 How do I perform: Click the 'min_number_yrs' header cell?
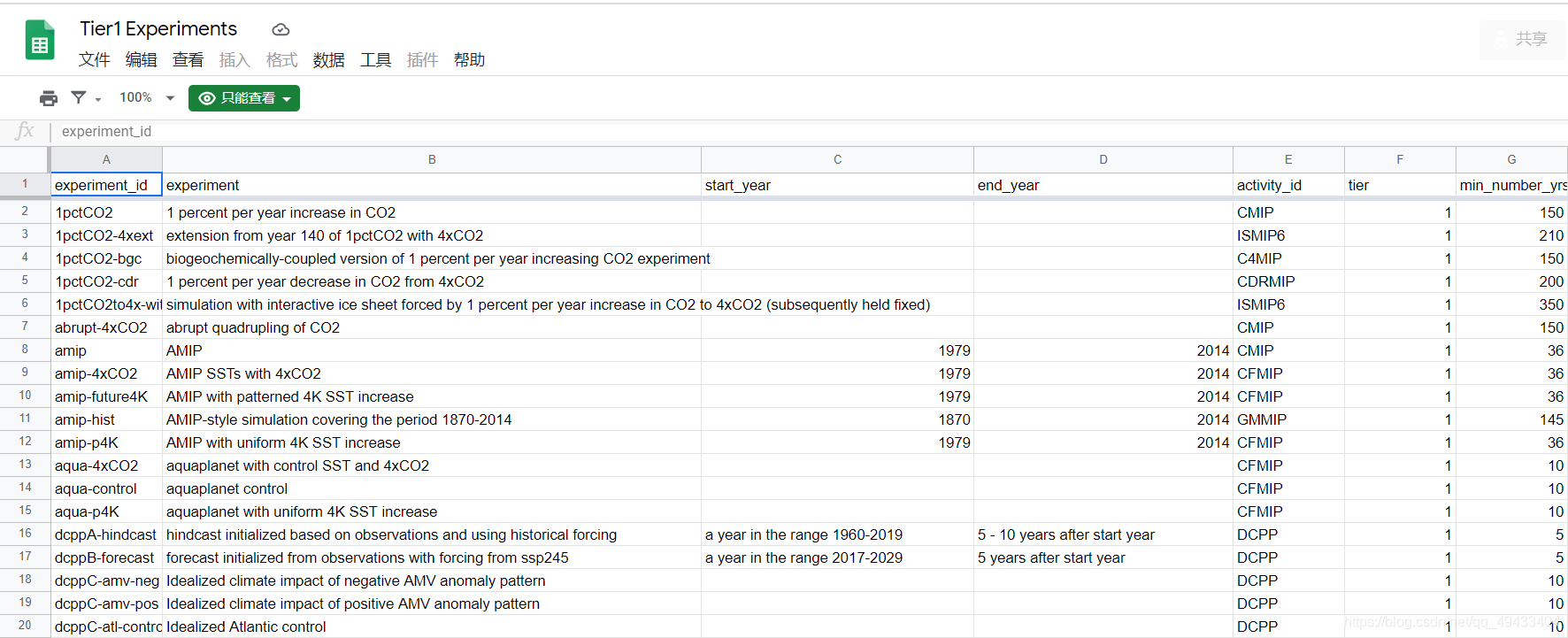1511,184
